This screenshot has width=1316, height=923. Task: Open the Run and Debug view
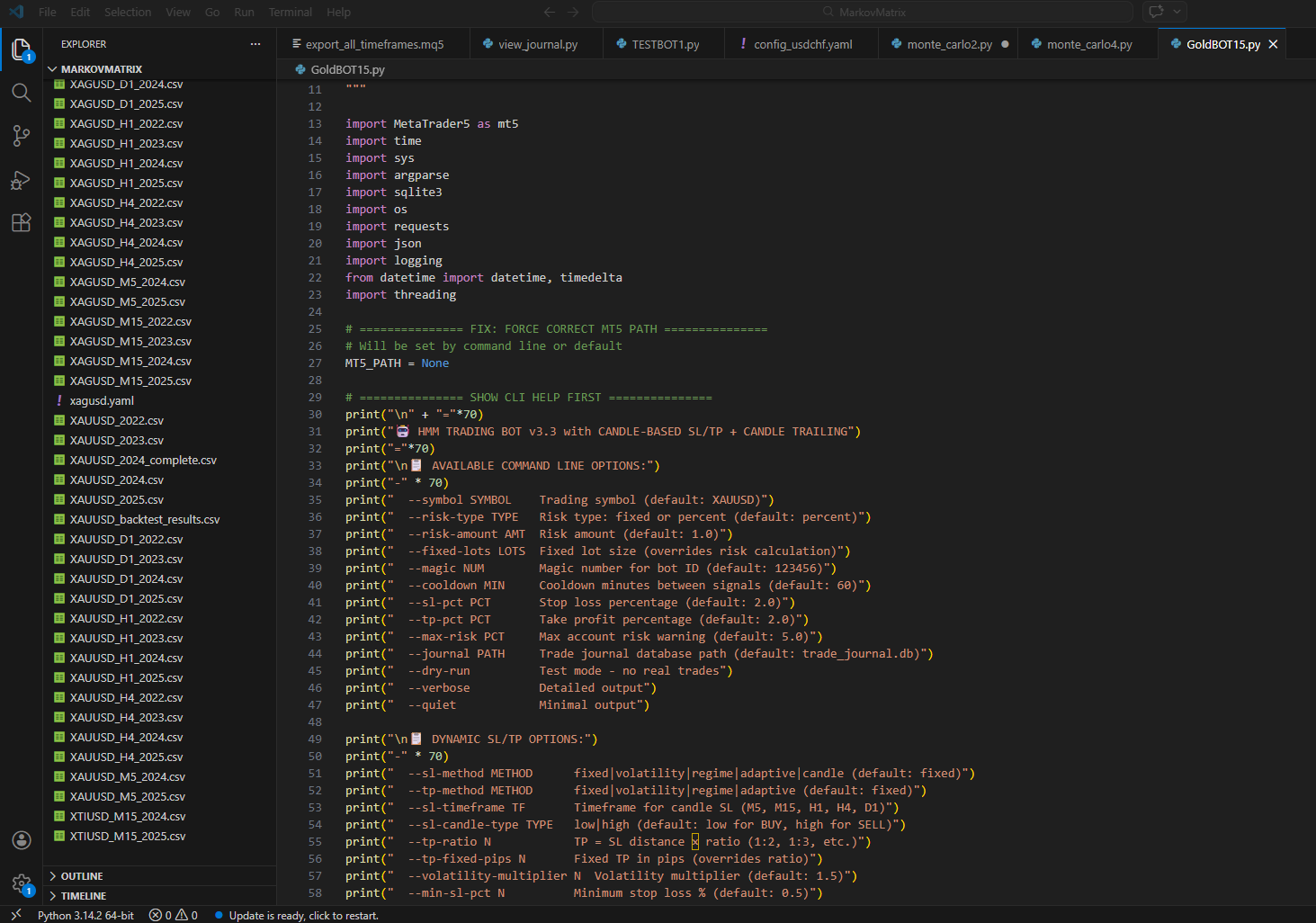(x=21, y=180)
